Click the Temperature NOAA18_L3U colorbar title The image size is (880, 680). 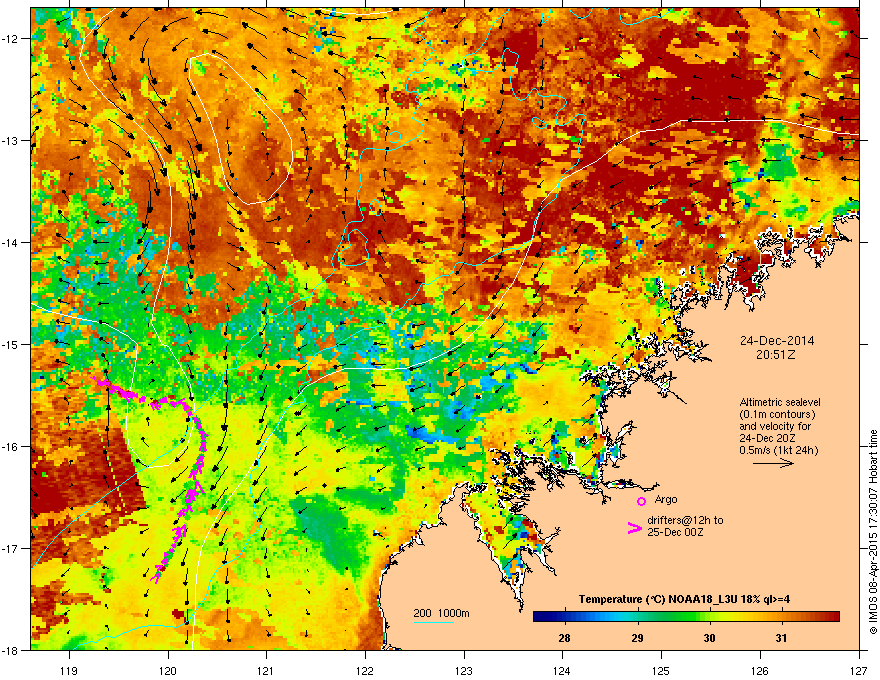click(684, 599)
